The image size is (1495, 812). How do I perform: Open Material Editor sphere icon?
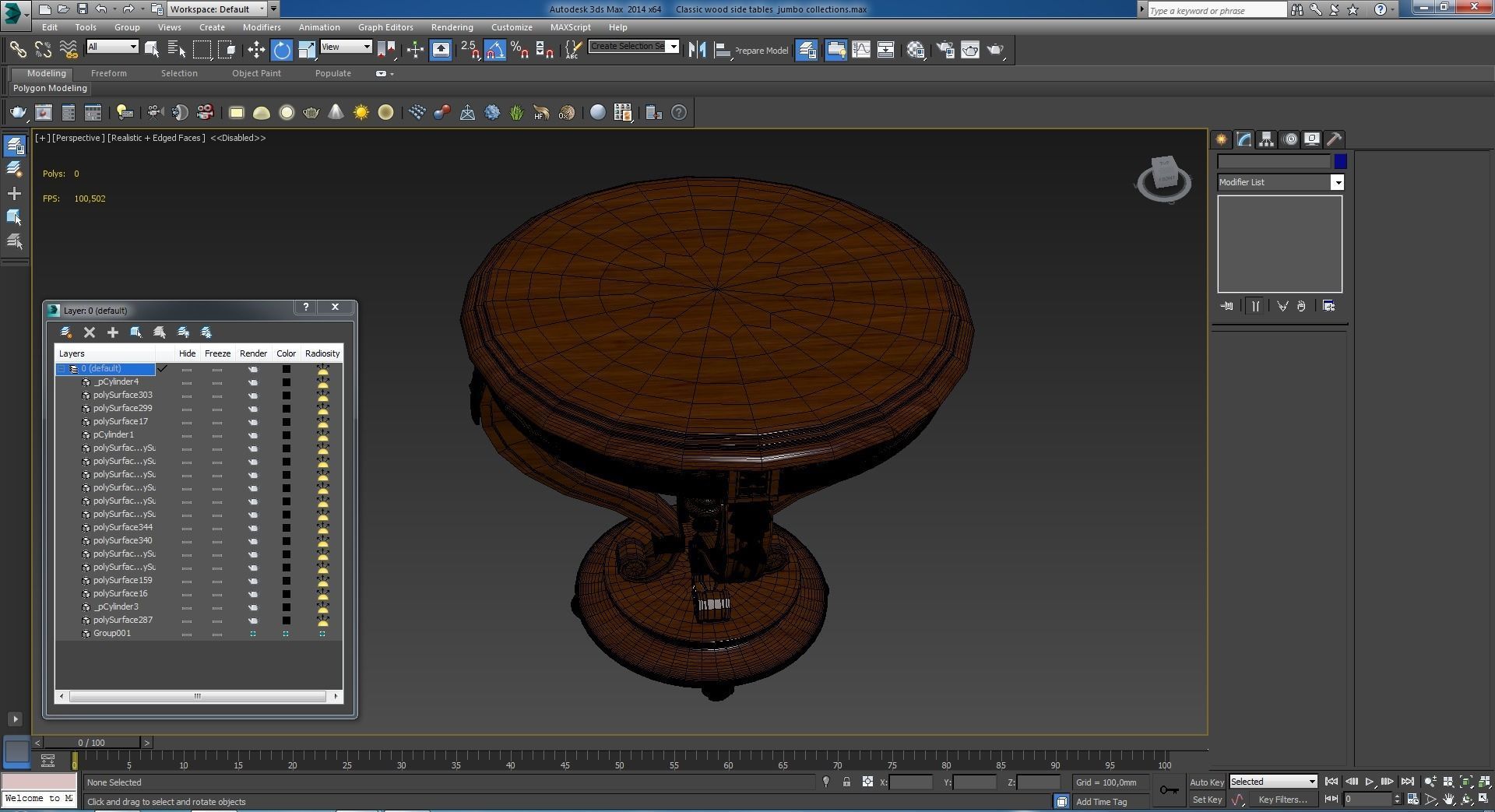click(916, 50)
